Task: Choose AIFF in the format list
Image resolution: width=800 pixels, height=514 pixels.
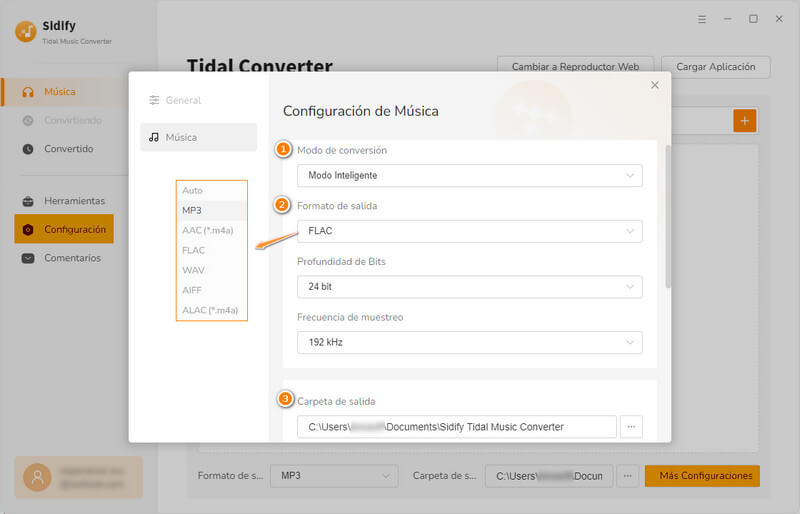Action: click(212, 290)
